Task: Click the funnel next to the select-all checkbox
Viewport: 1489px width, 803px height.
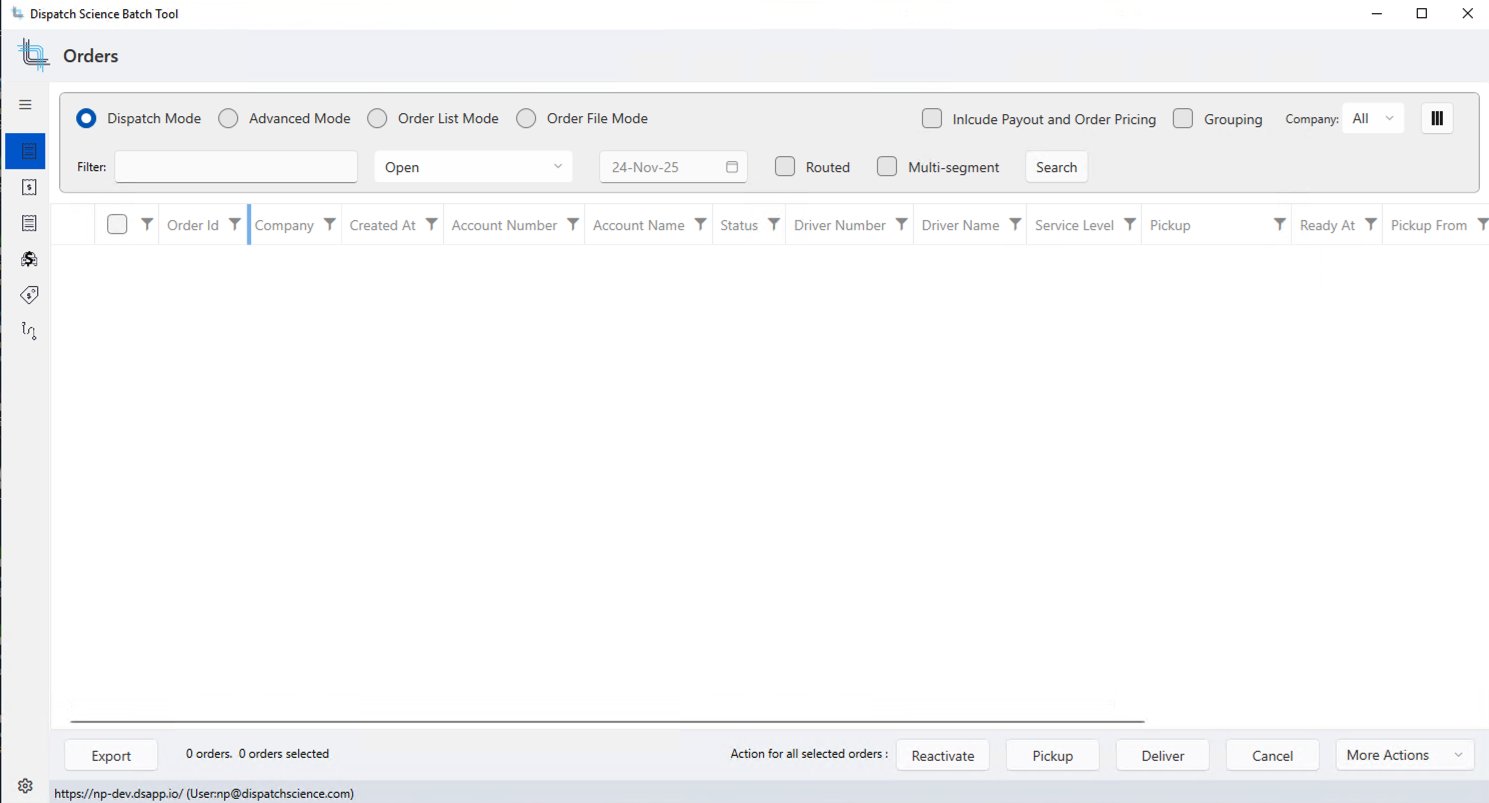Action: tap(147, 225)
